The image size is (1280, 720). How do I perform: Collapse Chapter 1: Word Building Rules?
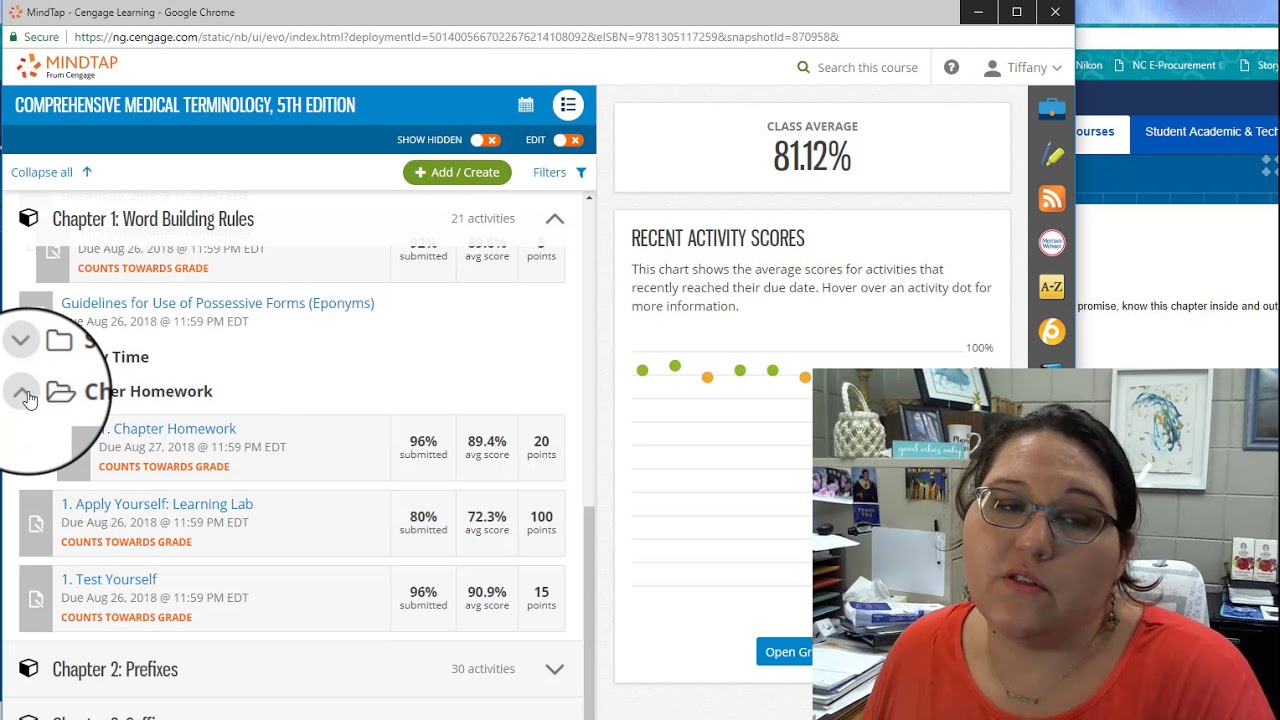[x=554, y=219]
